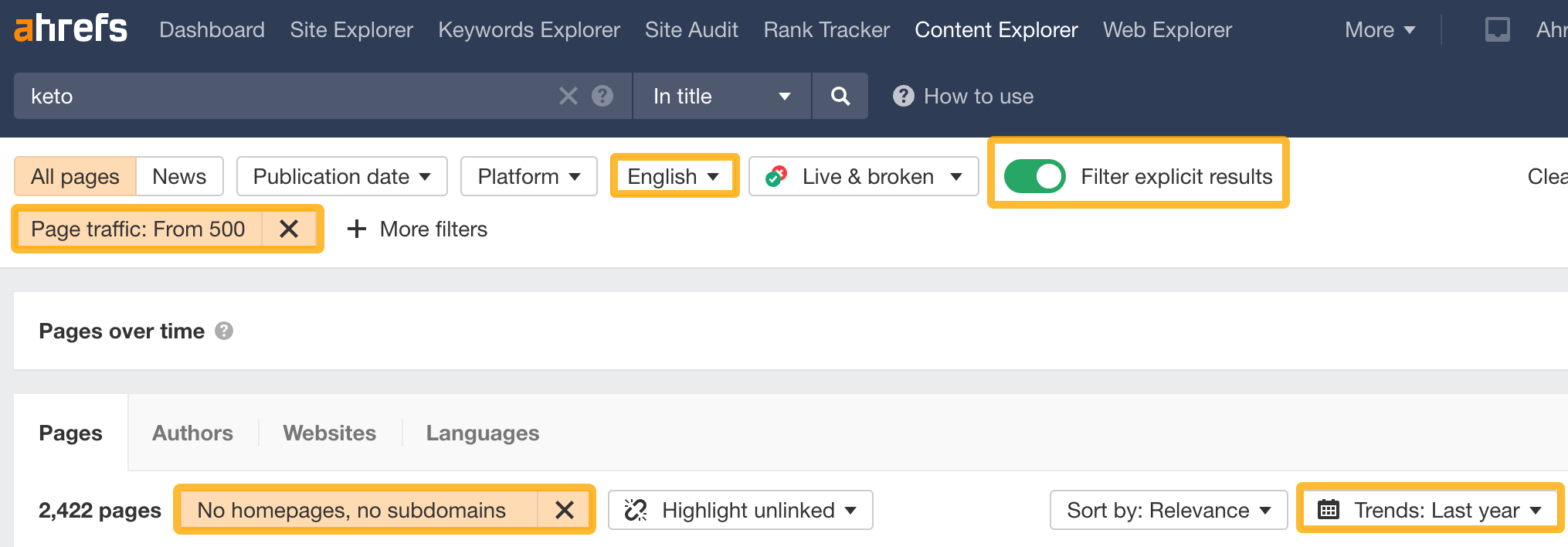
Task: Open Web Explorer
Action: point(1167,29)
